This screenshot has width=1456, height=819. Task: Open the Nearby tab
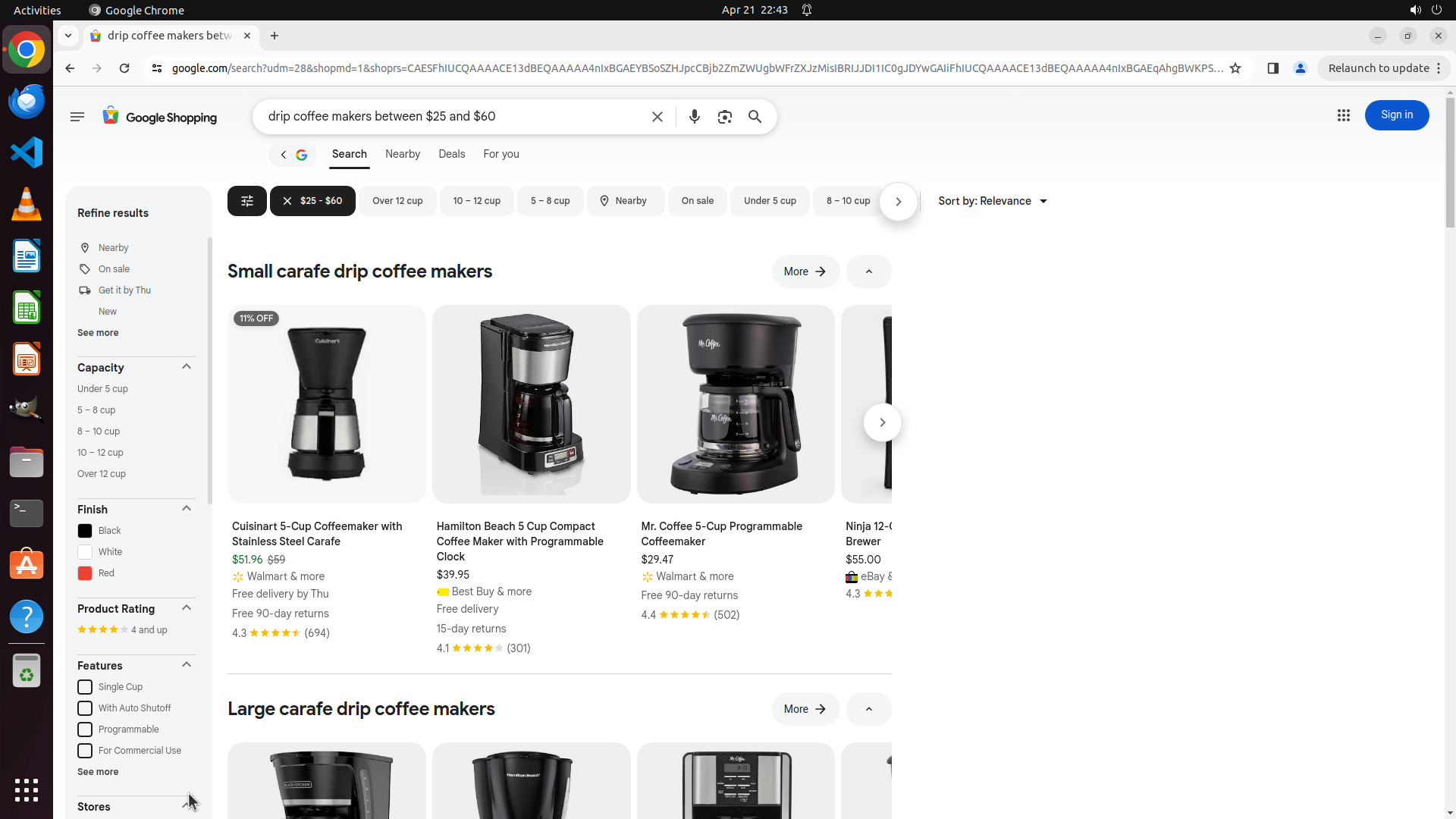pyautogui.click(x=402, y=154)
